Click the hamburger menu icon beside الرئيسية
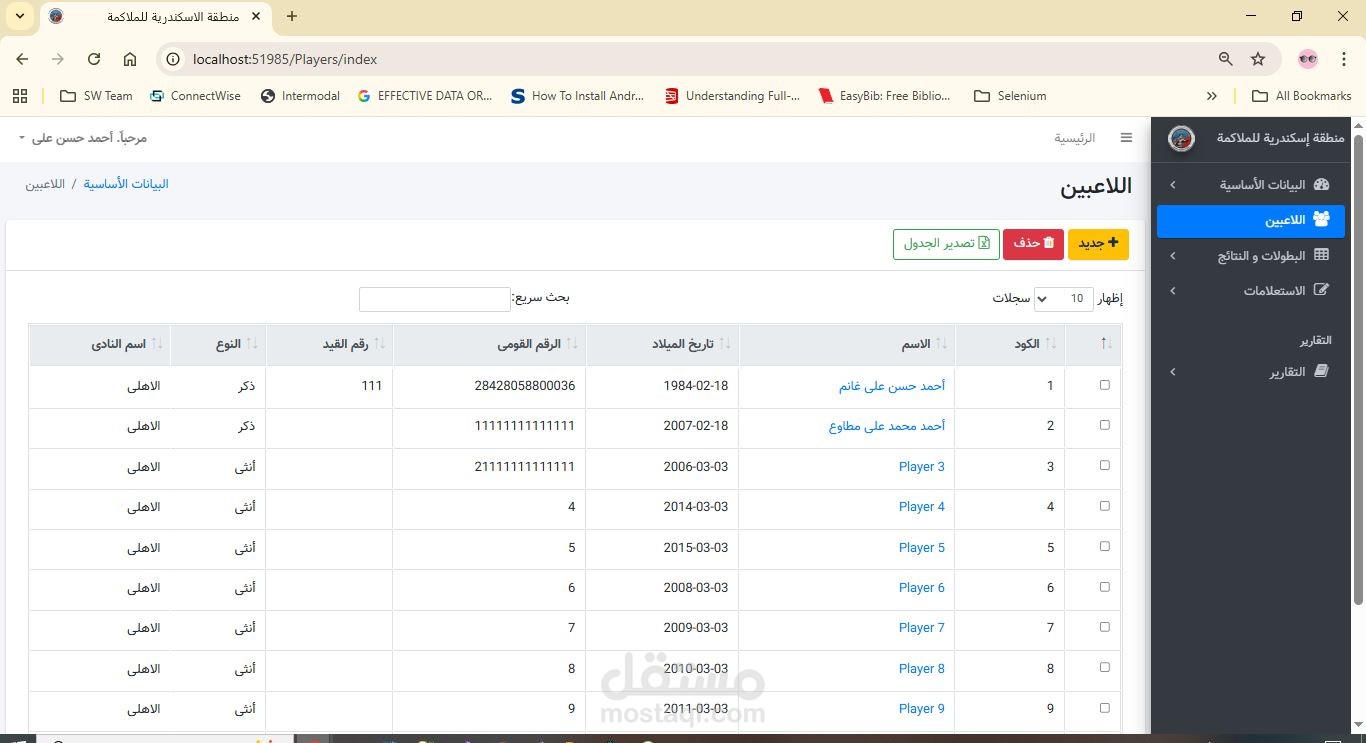 [1126, 138]
